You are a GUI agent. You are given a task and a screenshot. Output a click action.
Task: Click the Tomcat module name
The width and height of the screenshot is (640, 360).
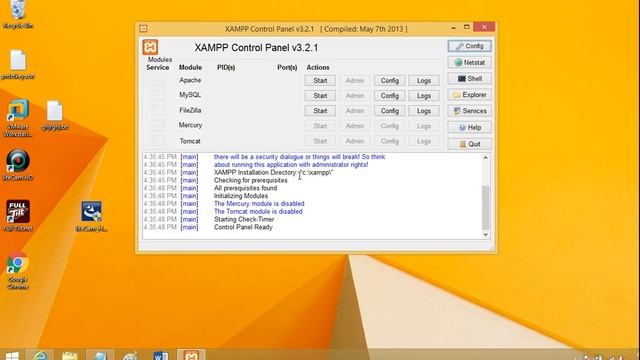[190, 141]
